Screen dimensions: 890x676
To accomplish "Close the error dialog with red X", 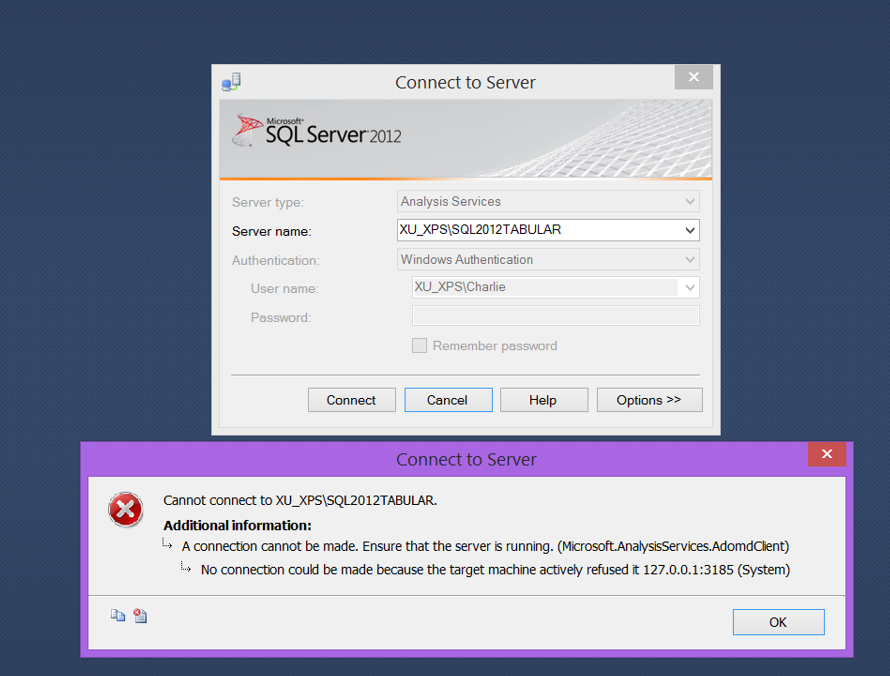I will 827,454.
